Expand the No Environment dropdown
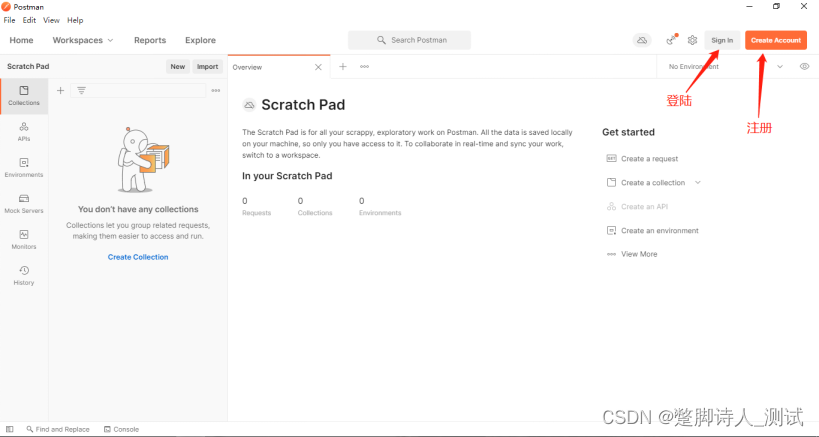The width and height of the screenshot is (819, 437). [727, 67]
